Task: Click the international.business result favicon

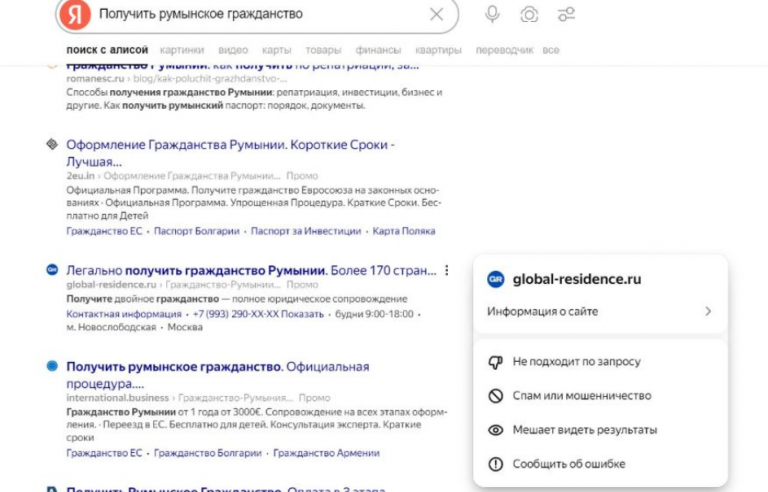Action: coord(52,366)
